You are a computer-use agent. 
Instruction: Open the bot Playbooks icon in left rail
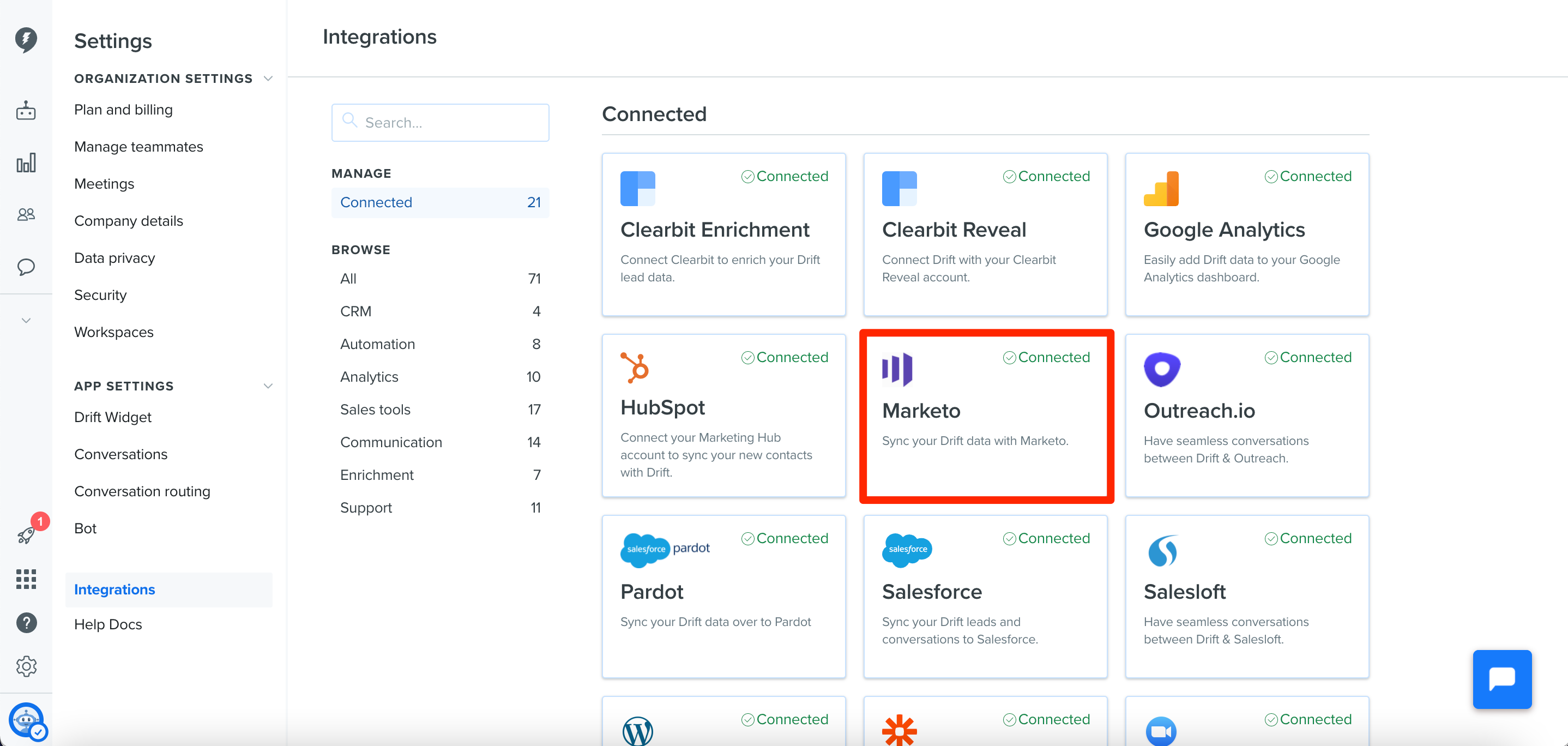(26, 111)
